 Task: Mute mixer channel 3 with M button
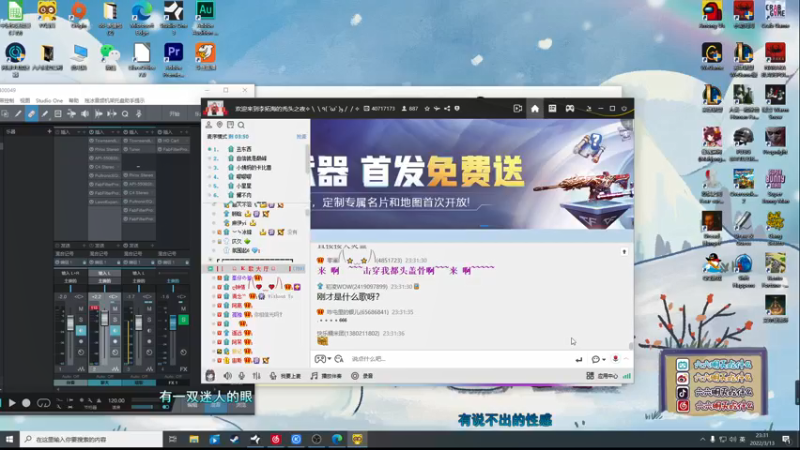(x=149, y=309)
